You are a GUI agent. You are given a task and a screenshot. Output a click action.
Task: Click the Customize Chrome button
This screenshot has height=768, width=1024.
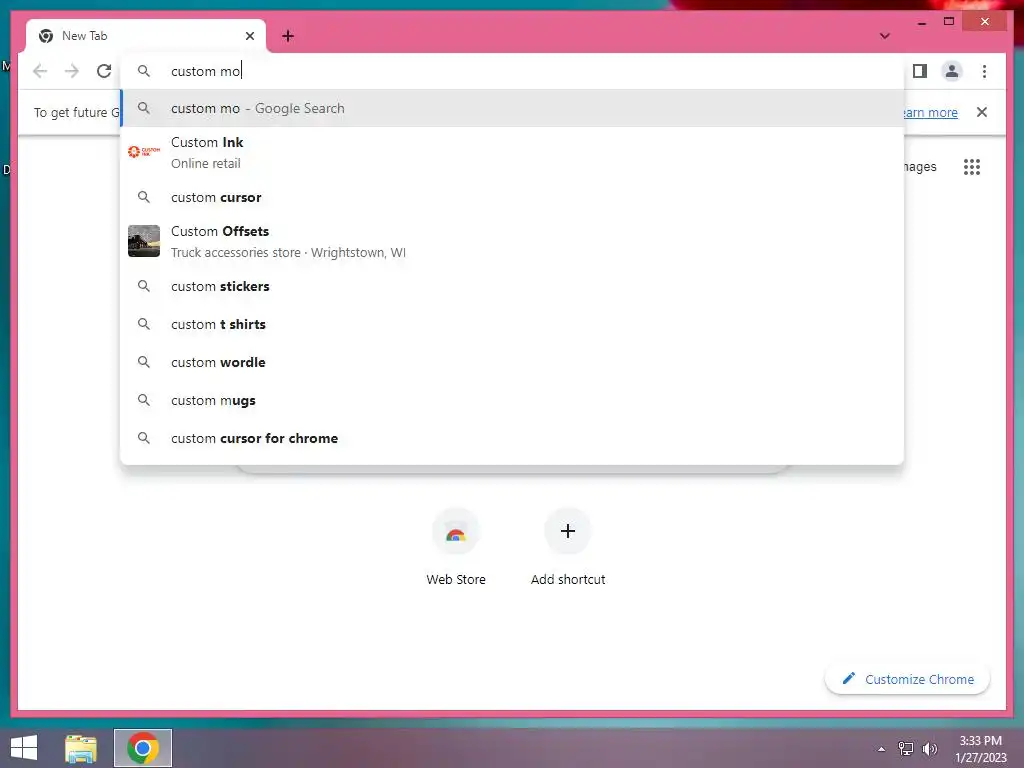point(908,679)
